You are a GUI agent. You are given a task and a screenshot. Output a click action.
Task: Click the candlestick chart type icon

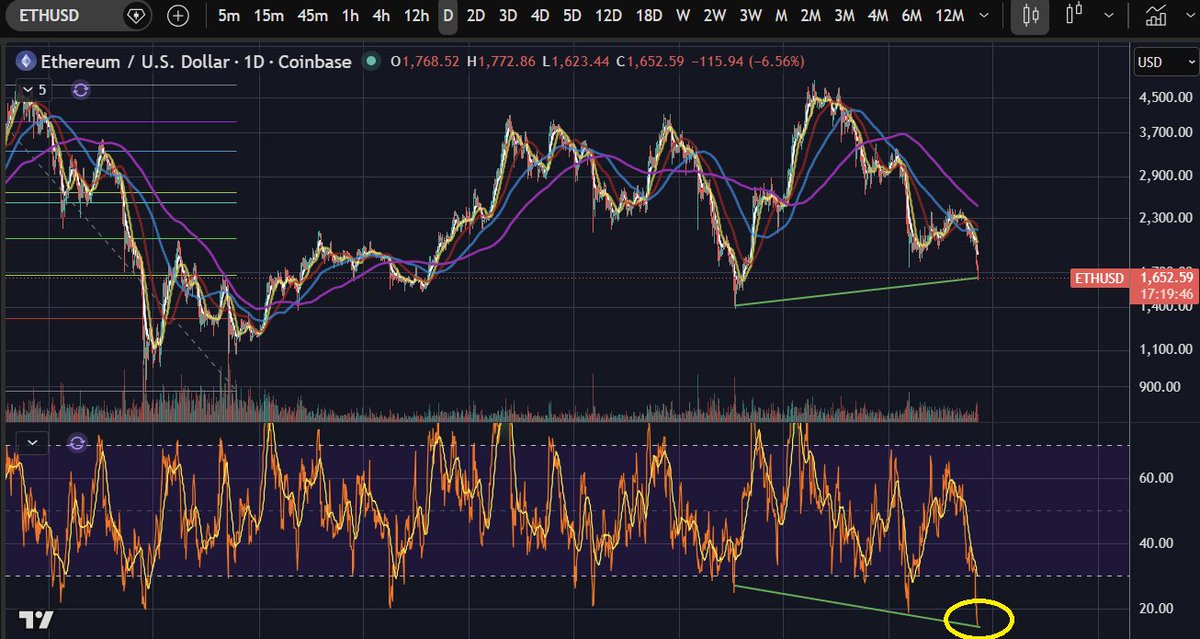1032,16
